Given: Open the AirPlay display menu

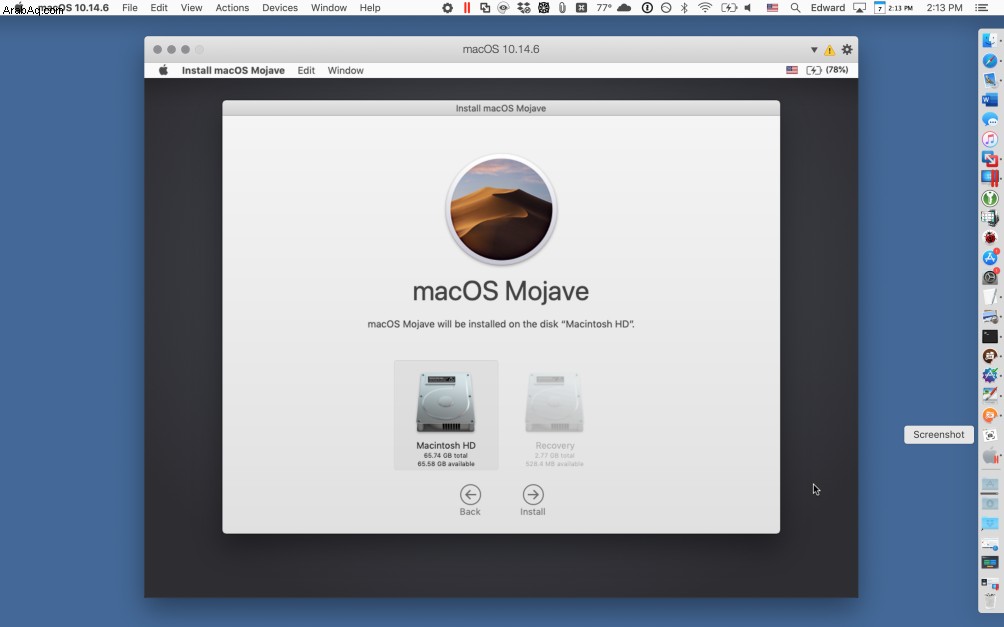Looking at the screenshot, I should (860, 8).
